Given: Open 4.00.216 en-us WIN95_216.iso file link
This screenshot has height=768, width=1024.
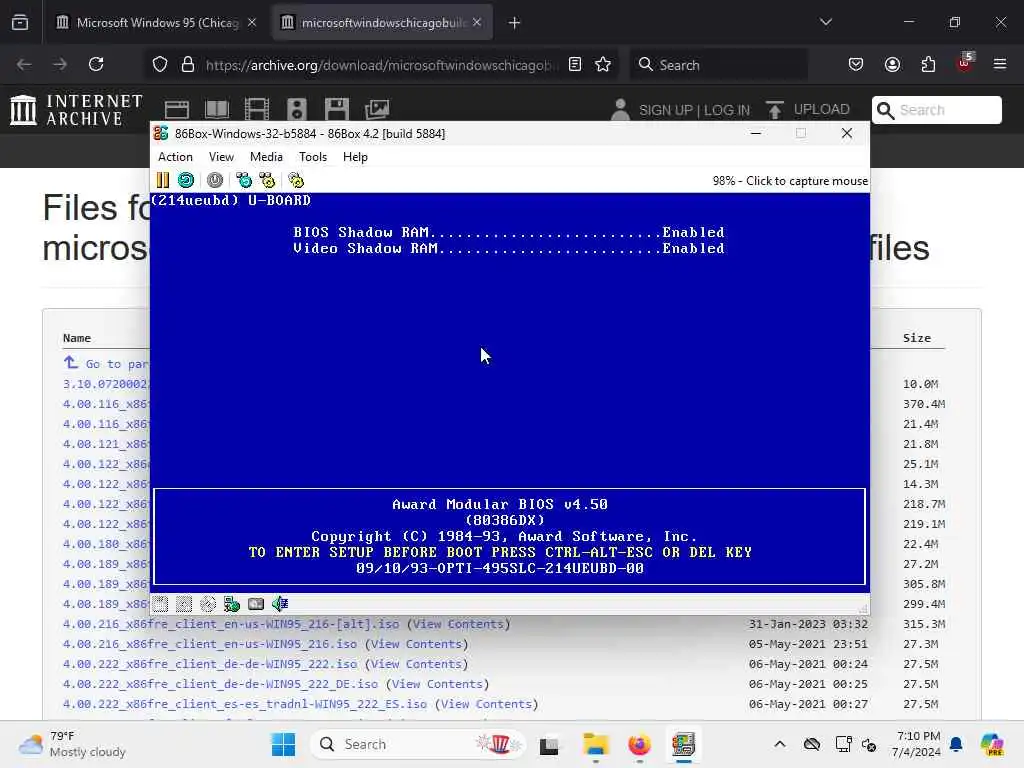Looking at the screenshot, I should point(210,644).
